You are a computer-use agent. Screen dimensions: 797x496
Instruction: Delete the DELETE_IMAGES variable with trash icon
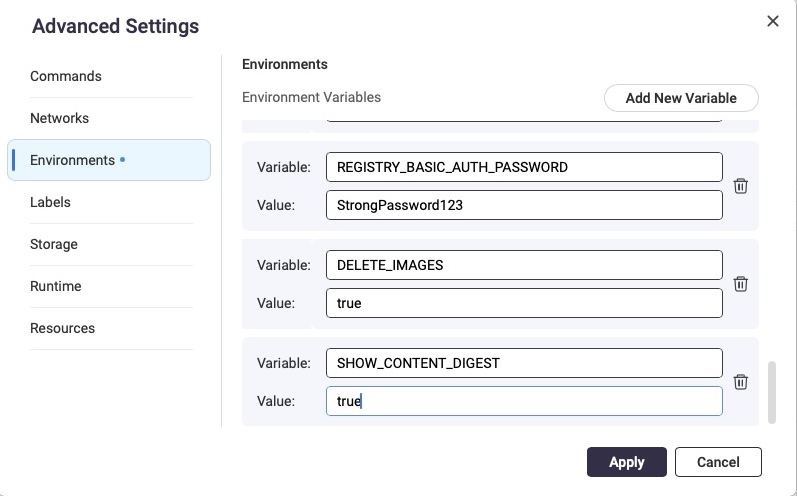pyautogui.click(x=741, y=284)
